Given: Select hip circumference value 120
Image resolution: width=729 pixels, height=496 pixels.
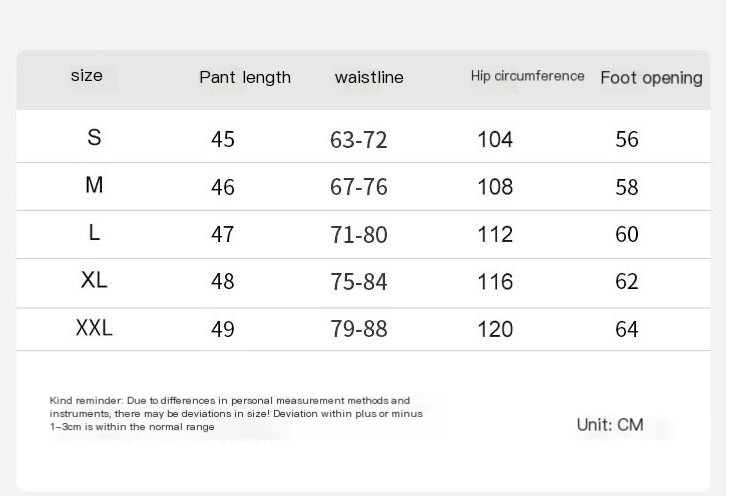Looking at the screenshot, I should click(495, 329).
